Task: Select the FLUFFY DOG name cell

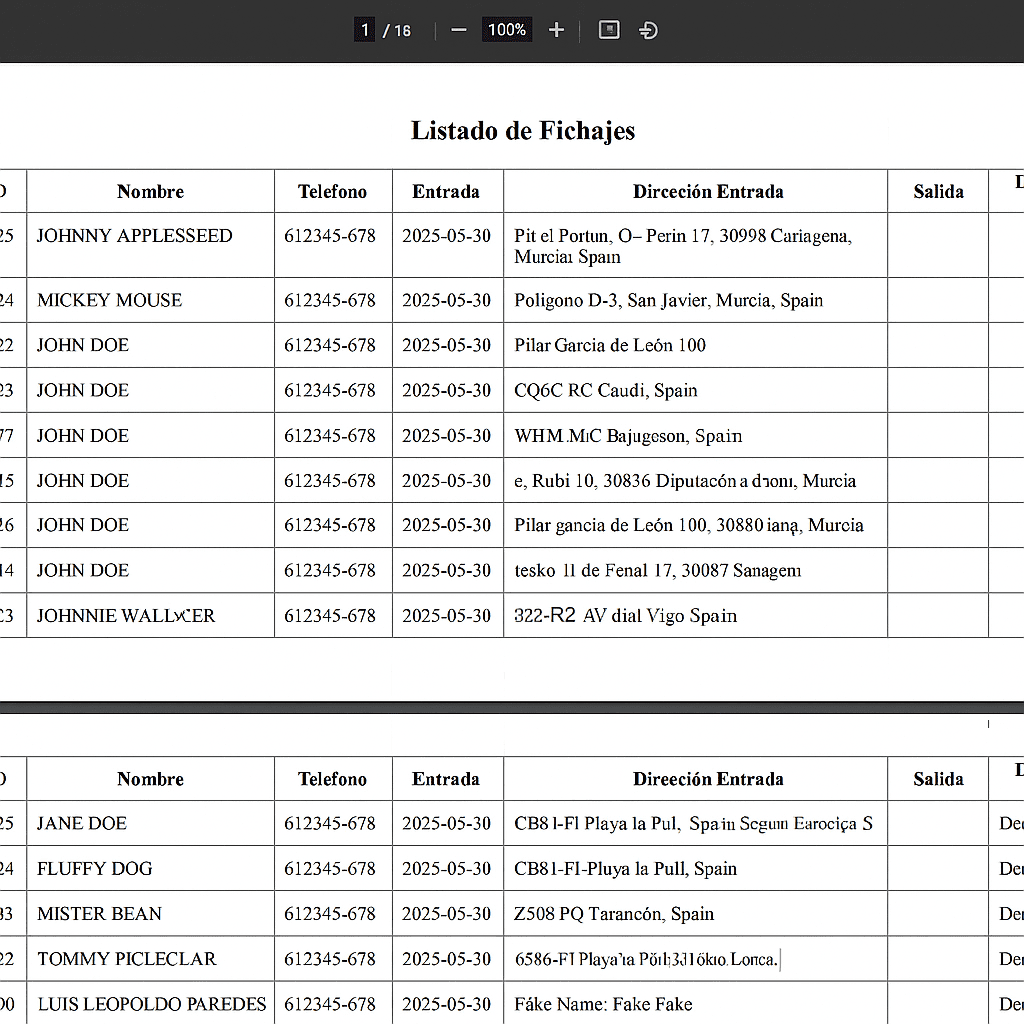Action: [x=95, y=869]
